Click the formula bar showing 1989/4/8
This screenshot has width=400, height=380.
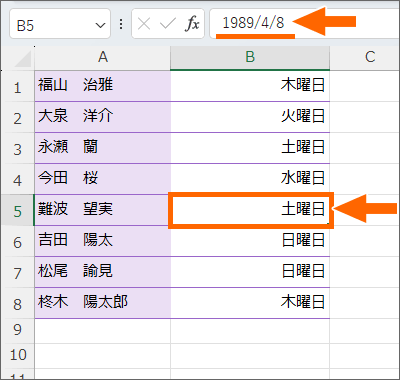point(304,24)
